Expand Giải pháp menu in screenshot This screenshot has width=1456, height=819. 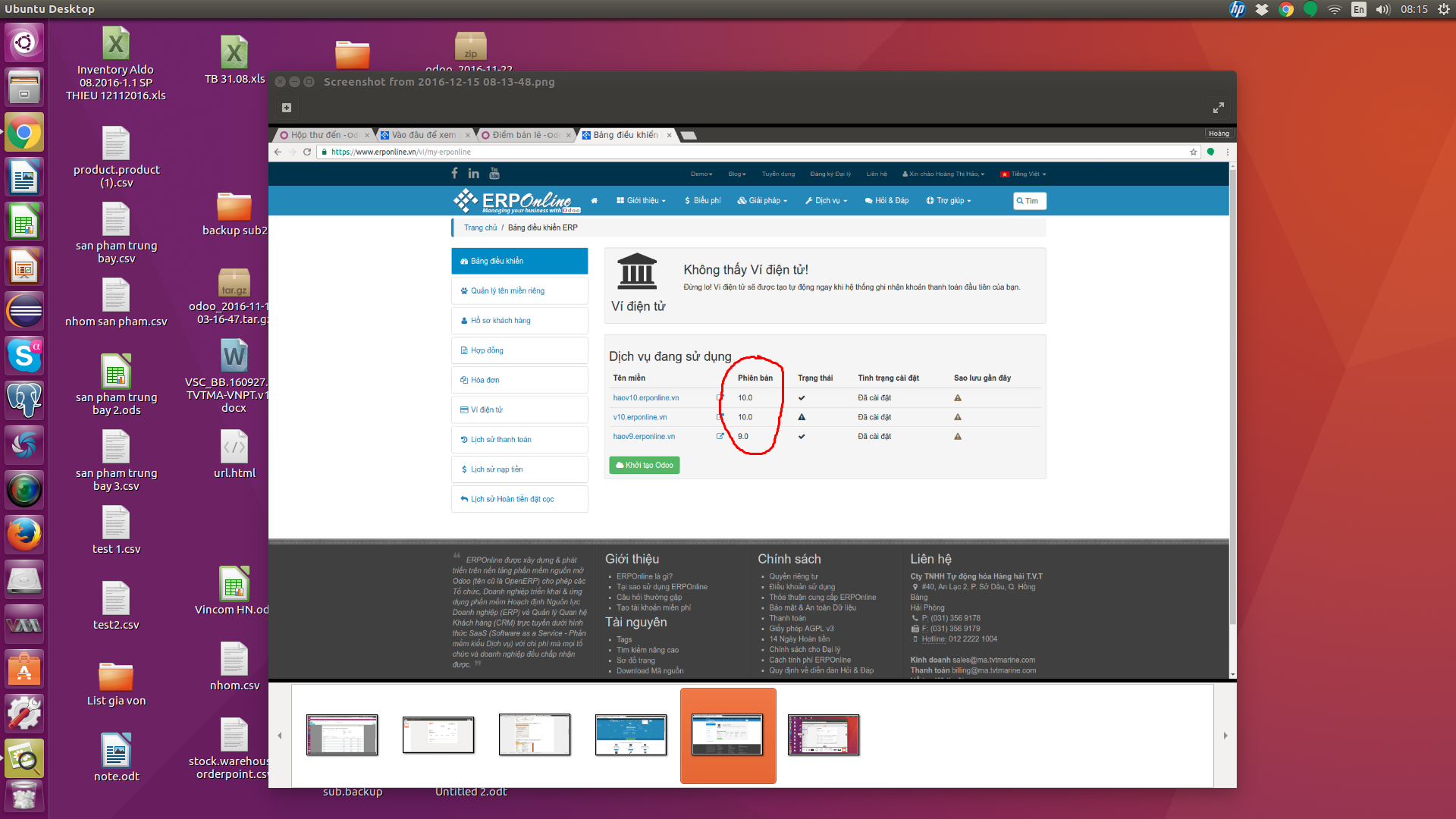click(x=762, y=201)
